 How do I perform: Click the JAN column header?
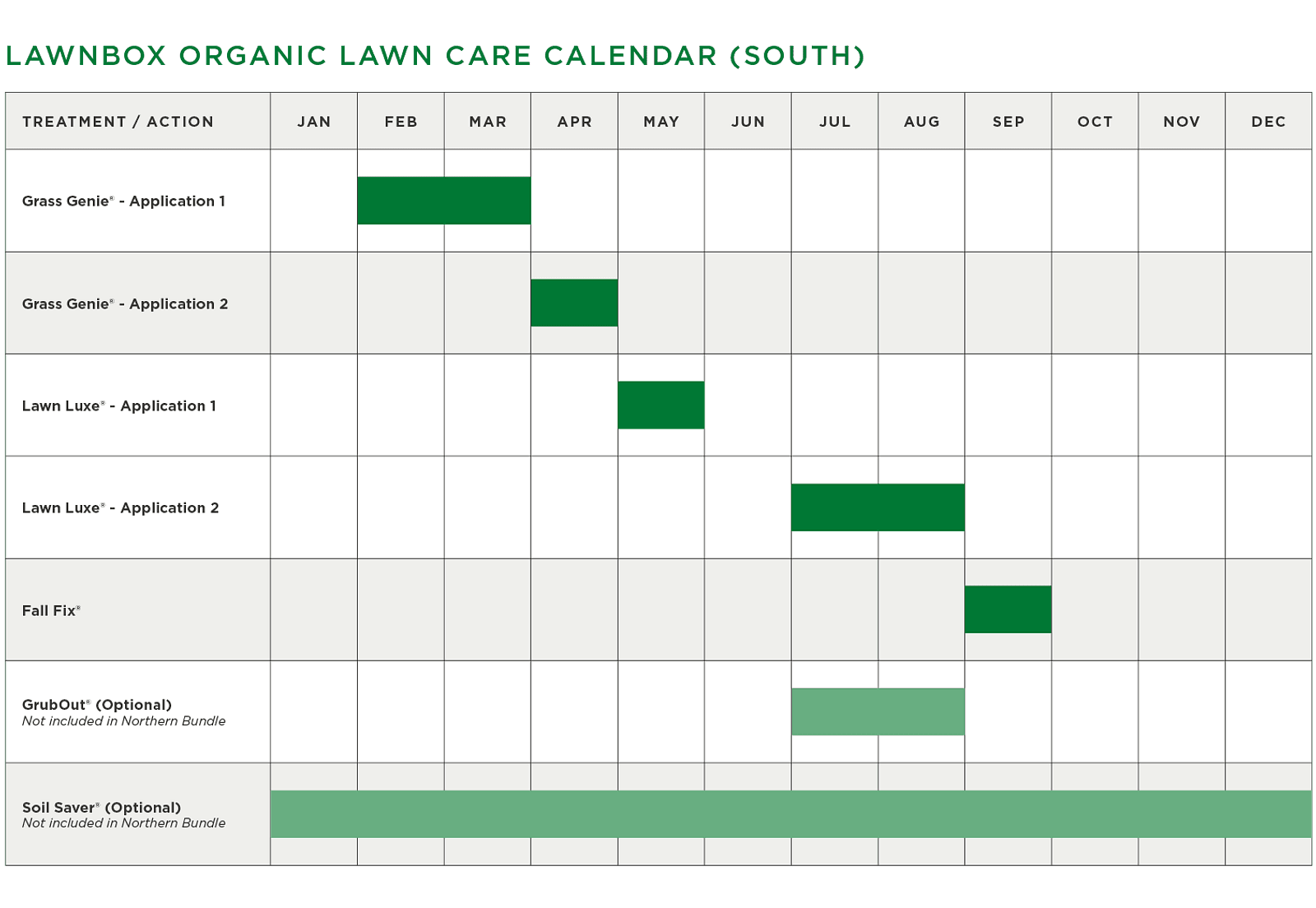click(x=314, y=122)
